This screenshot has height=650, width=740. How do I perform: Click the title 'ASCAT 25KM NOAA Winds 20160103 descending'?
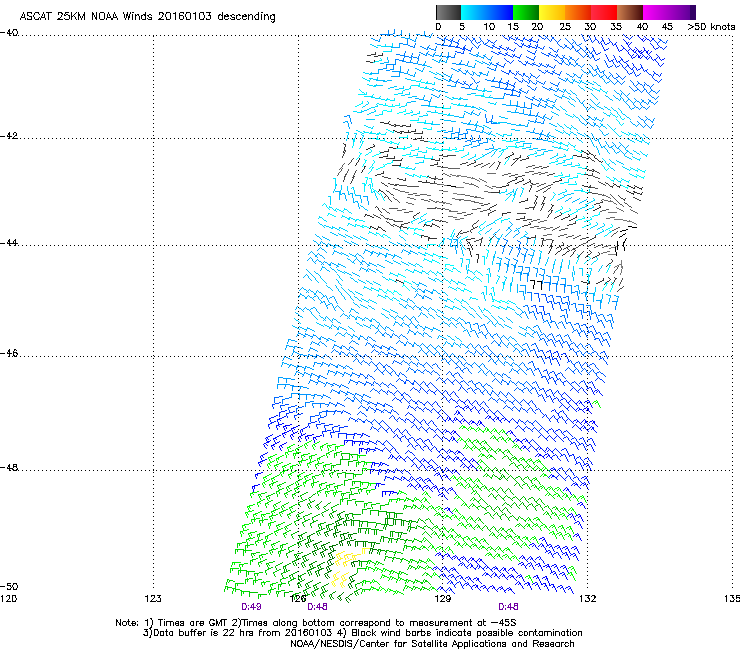click(x=147, y=16)
